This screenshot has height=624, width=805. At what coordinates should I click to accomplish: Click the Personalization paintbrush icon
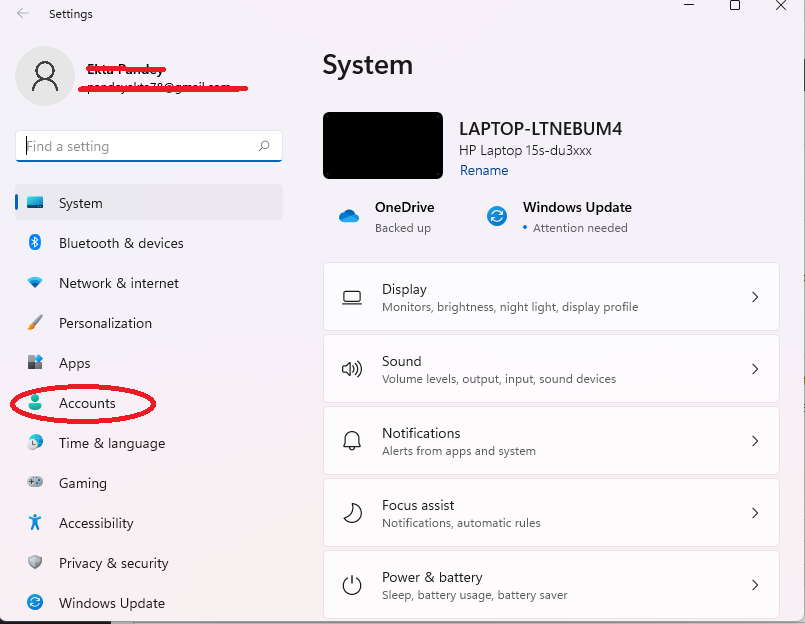(35, 323)
